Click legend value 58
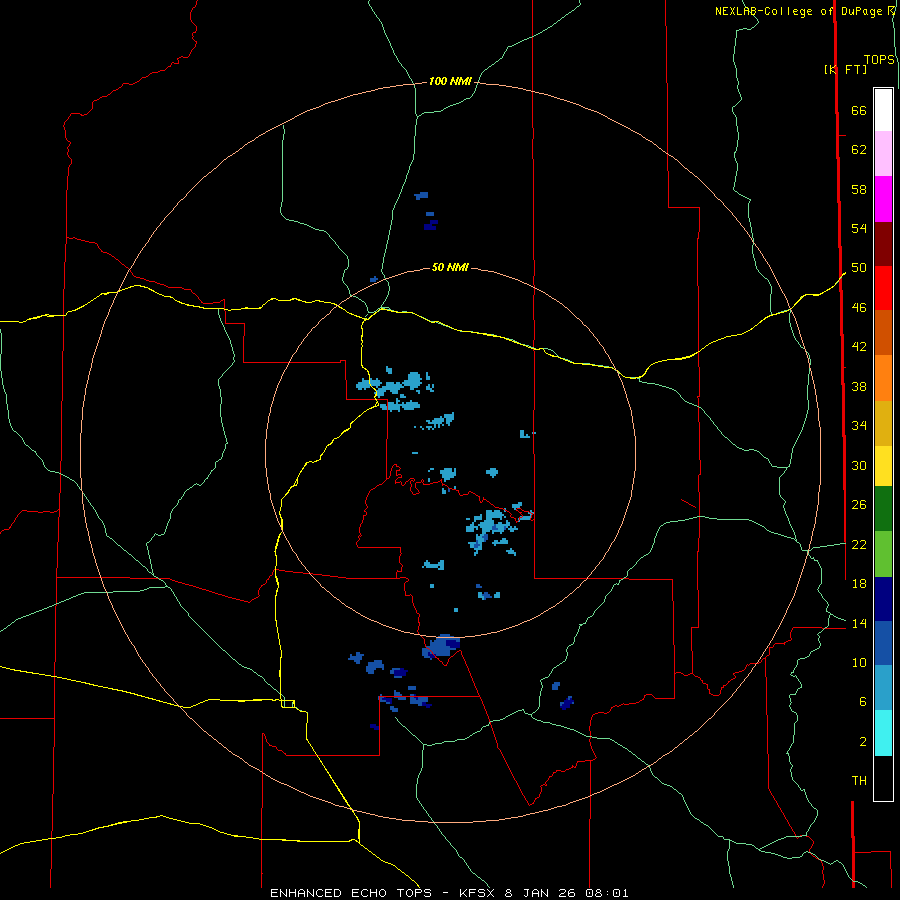 pos(859,189)
